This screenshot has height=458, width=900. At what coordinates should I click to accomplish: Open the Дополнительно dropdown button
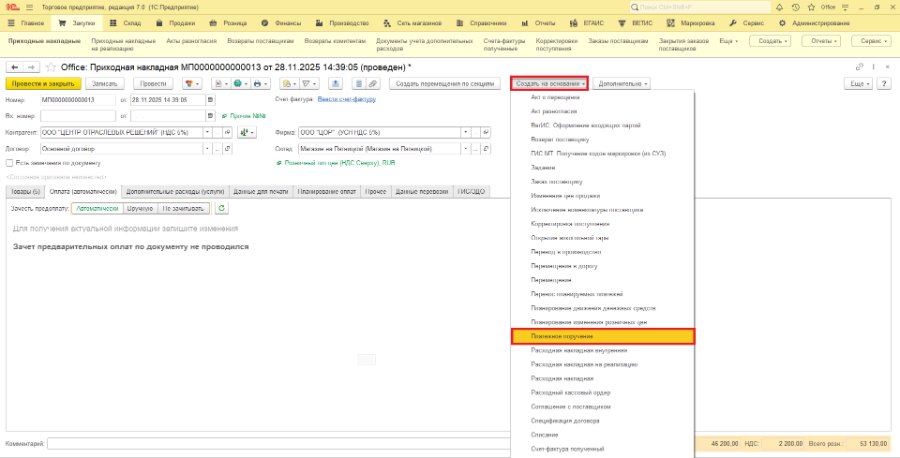click(x=622, y=84)
